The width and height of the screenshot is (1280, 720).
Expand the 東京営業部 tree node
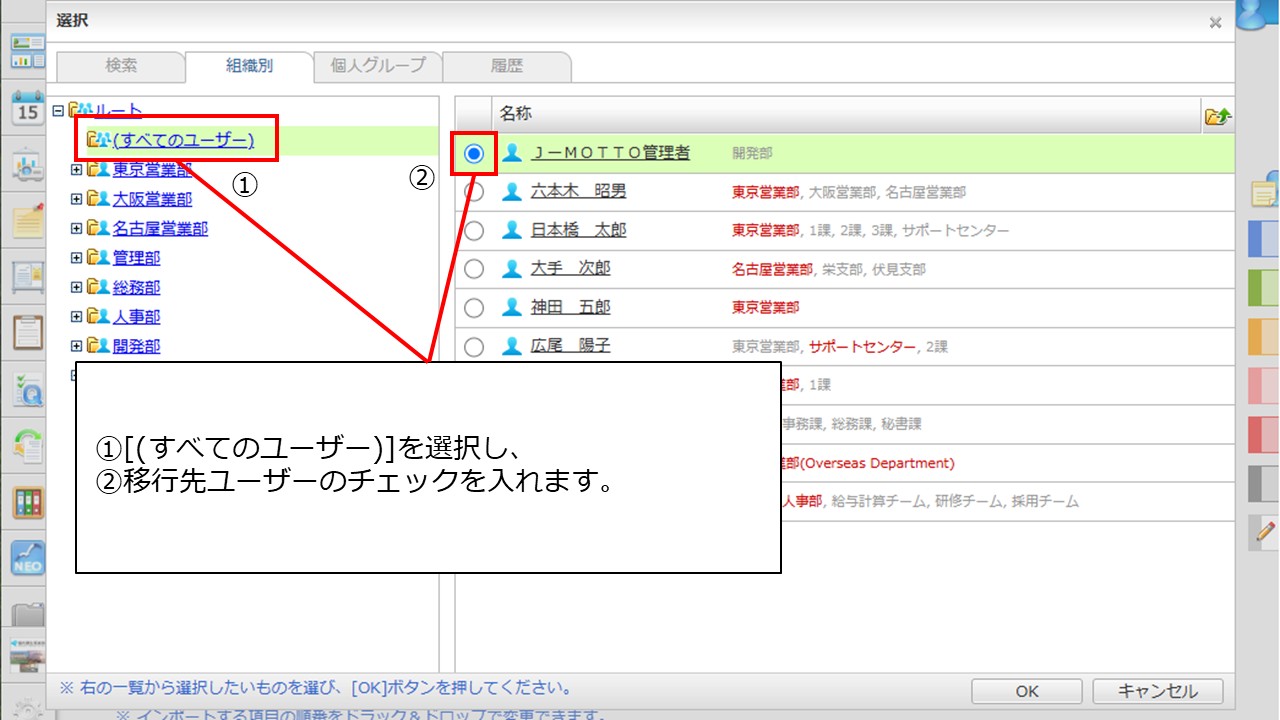click(x=76, y=170)
